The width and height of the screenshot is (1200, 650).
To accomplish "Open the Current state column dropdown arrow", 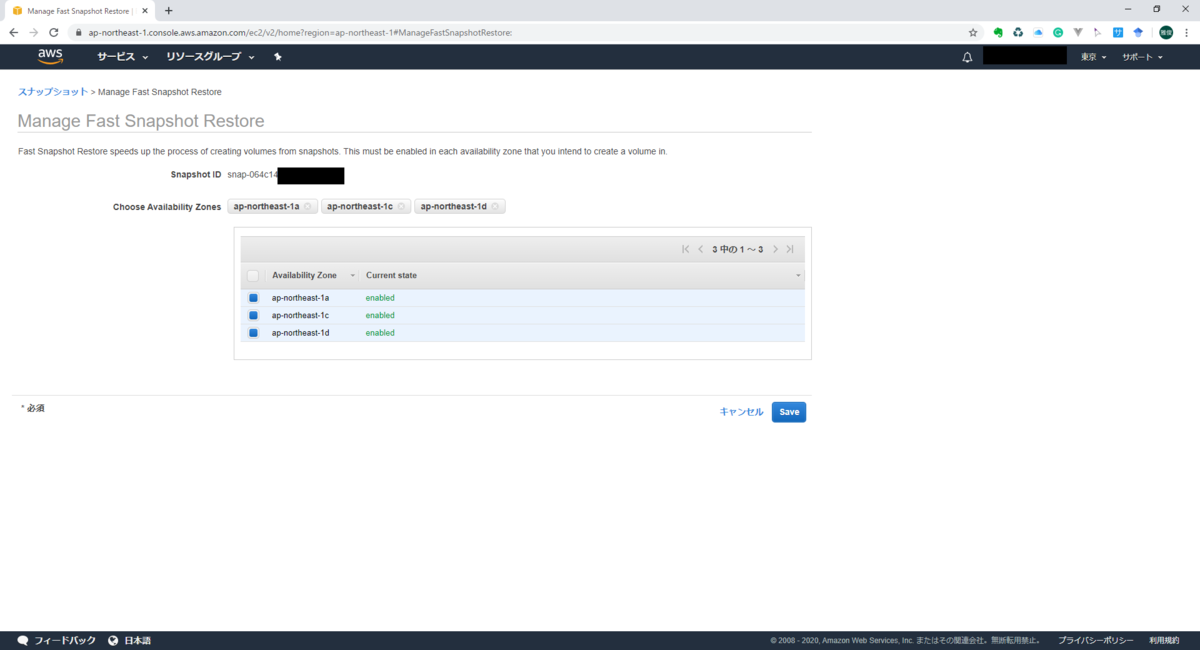I will [798, 276].
